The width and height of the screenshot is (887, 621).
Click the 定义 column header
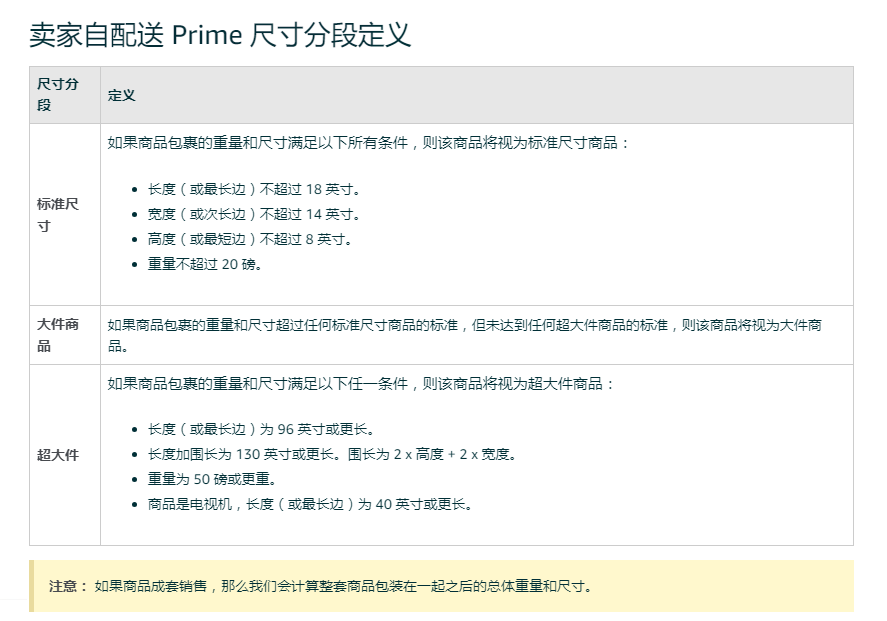[122, 95]
